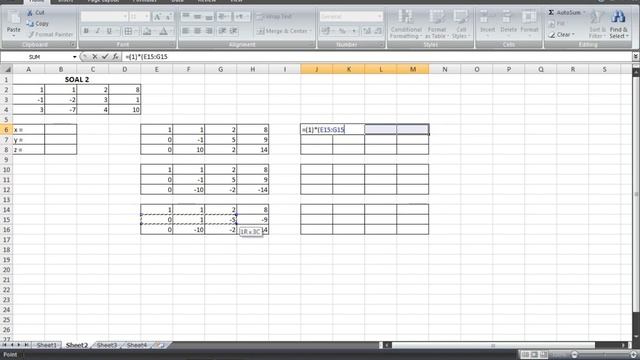Toggle Bold formatting

(86, 31)
